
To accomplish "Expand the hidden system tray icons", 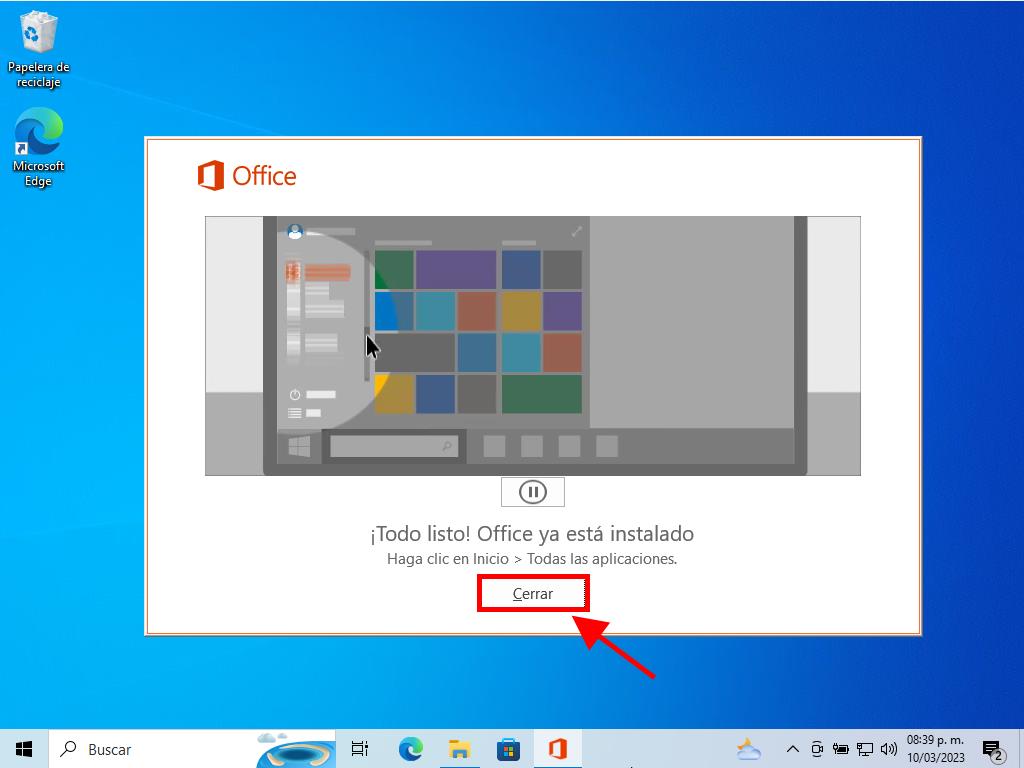I will click(x=793, y=748).
